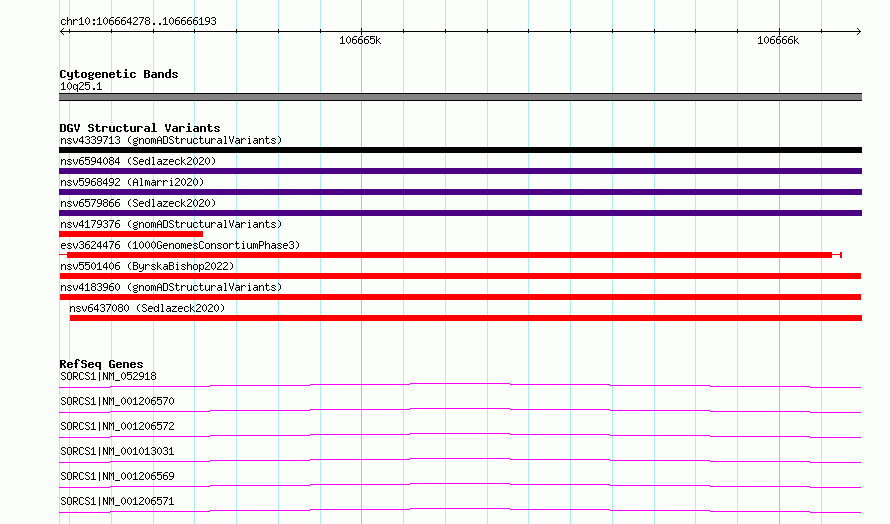The width and height of the screenshot is (890, 524).
Task: Open transcript SORCS1|NM_001206571 label
Action: point(117,501)
